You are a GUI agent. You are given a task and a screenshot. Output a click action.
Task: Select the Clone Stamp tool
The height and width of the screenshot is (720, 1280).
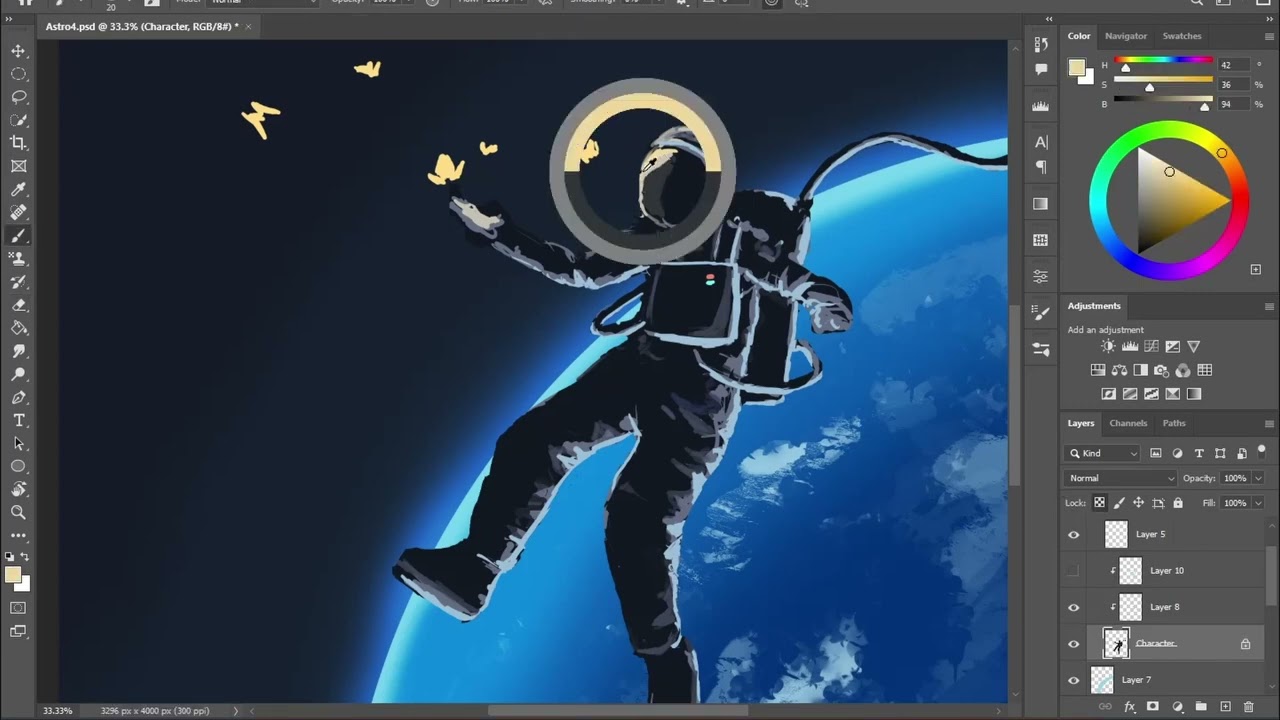(18, 259)
